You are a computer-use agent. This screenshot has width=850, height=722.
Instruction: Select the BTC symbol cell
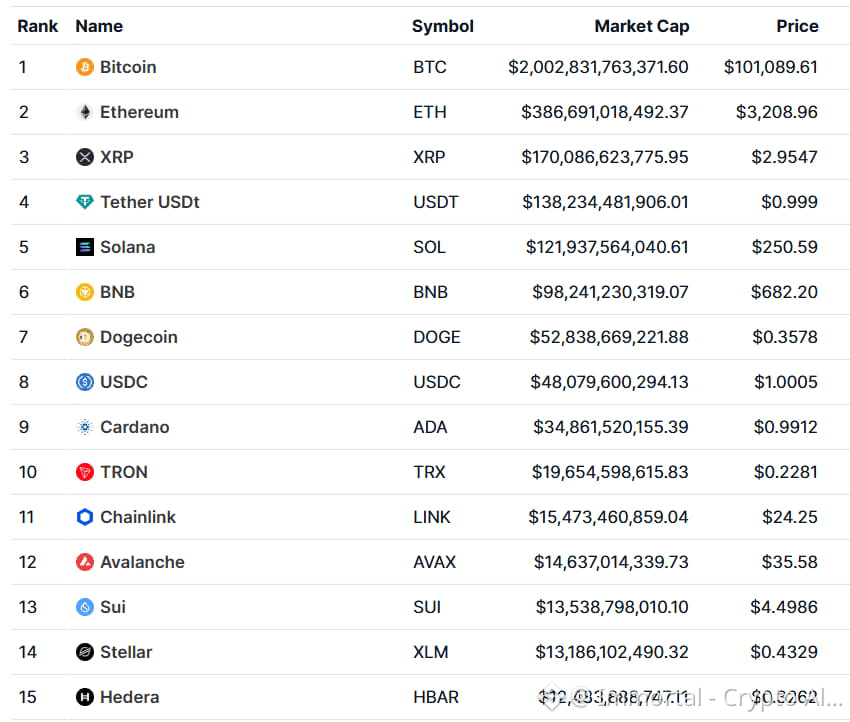pos(430,67)
